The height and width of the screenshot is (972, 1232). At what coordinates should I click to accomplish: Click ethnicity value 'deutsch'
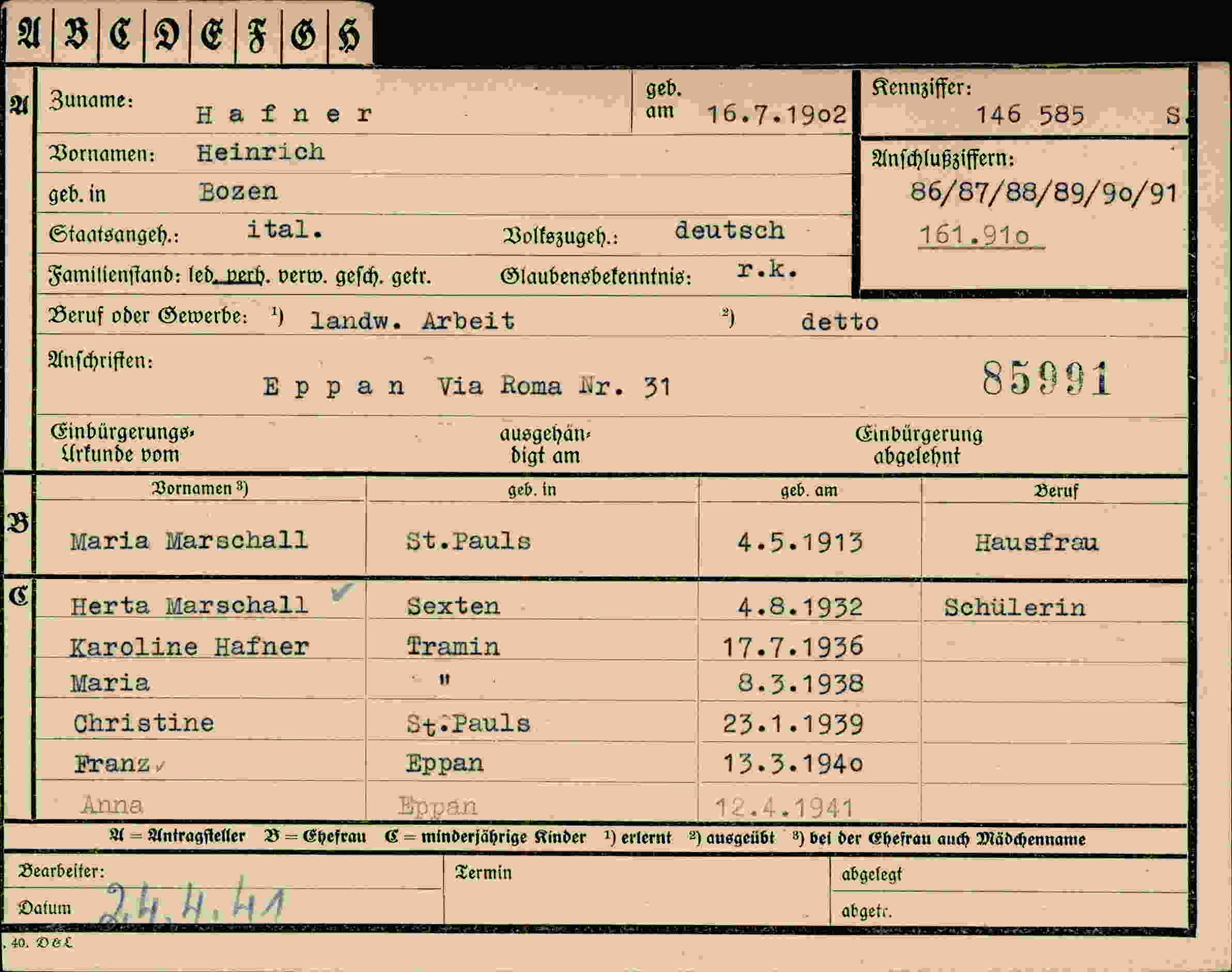tap(730, 231)
